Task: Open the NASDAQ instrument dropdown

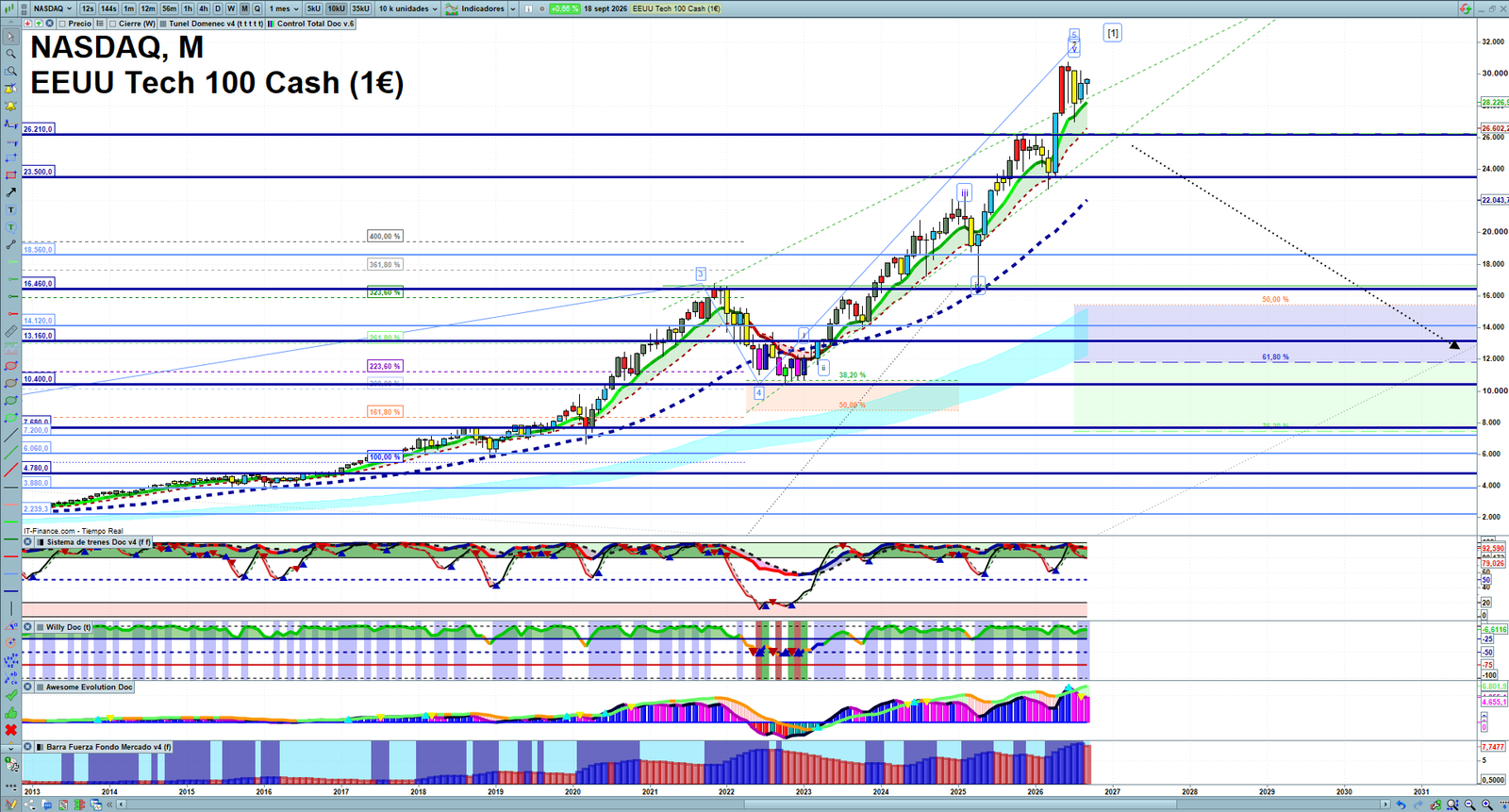Action: (x=52, y=8)
